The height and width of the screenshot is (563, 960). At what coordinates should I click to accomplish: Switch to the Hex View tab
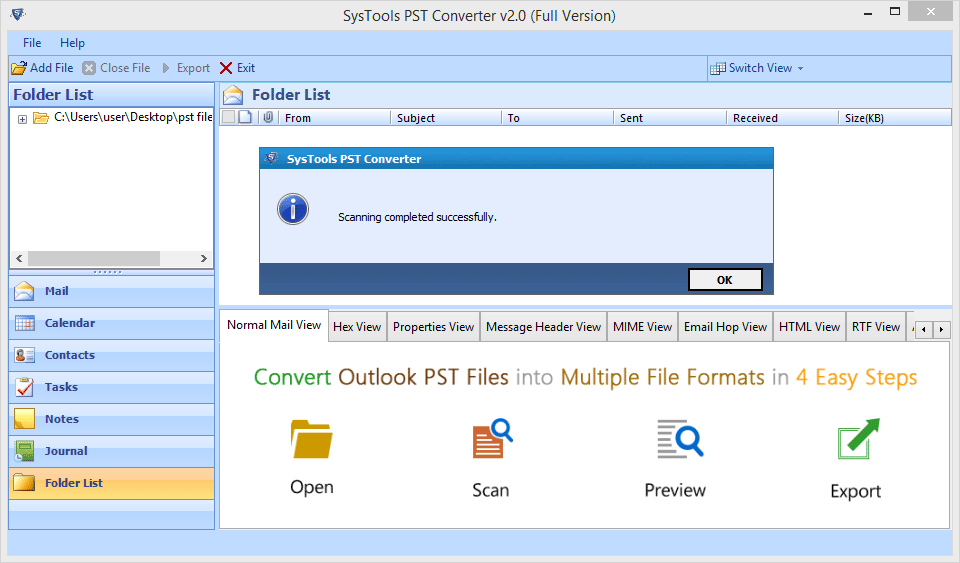[357, 327]
